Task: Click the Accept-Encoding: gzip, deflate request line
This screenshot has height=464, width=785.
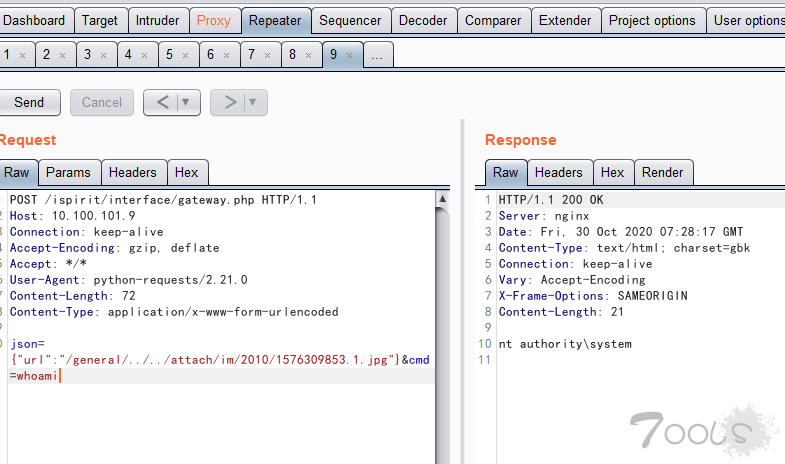Action: [115, 248]
